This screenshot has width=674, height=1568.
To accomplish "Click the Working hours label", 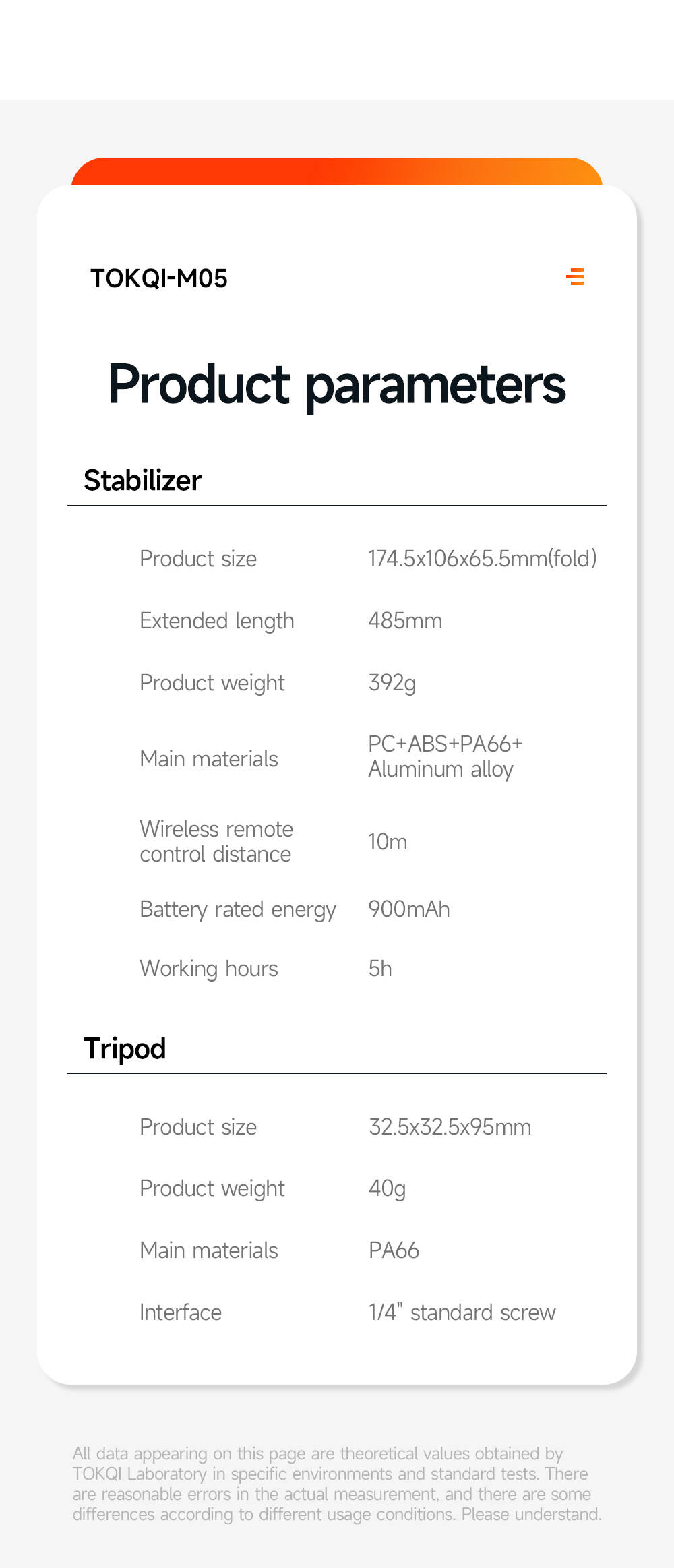I will pyautogui.click(x=209, y=969).
